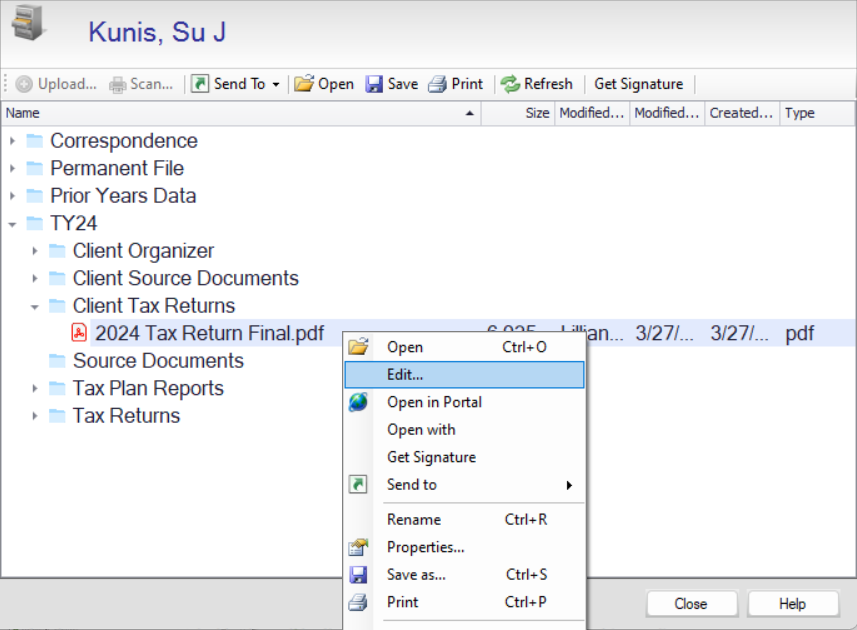This screenshot has height=630, width=857.
Task: Click the PDF icon next to 2024 Tax Return Final
Action: pyautogui.click(x=79, y=332)
